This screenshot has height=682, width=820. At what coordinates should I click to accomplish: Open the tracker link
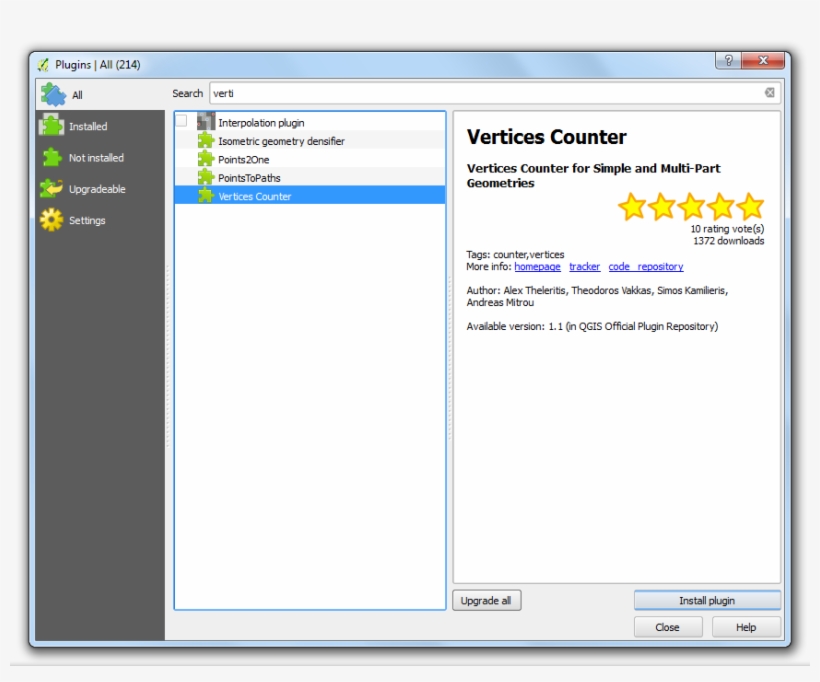pyautogui.click(x=584, y=267)
